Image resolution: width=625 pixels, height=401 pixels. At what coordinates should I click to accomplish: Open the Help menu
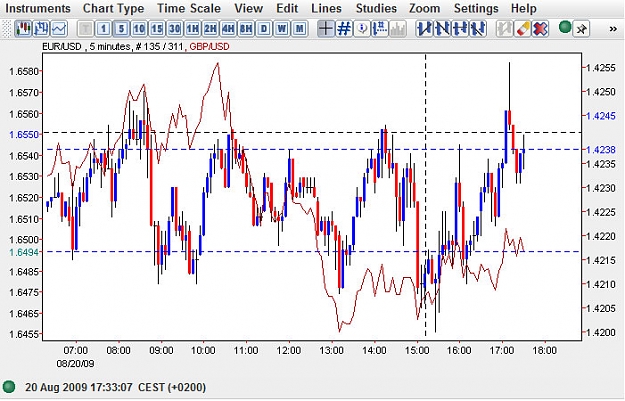524,8
